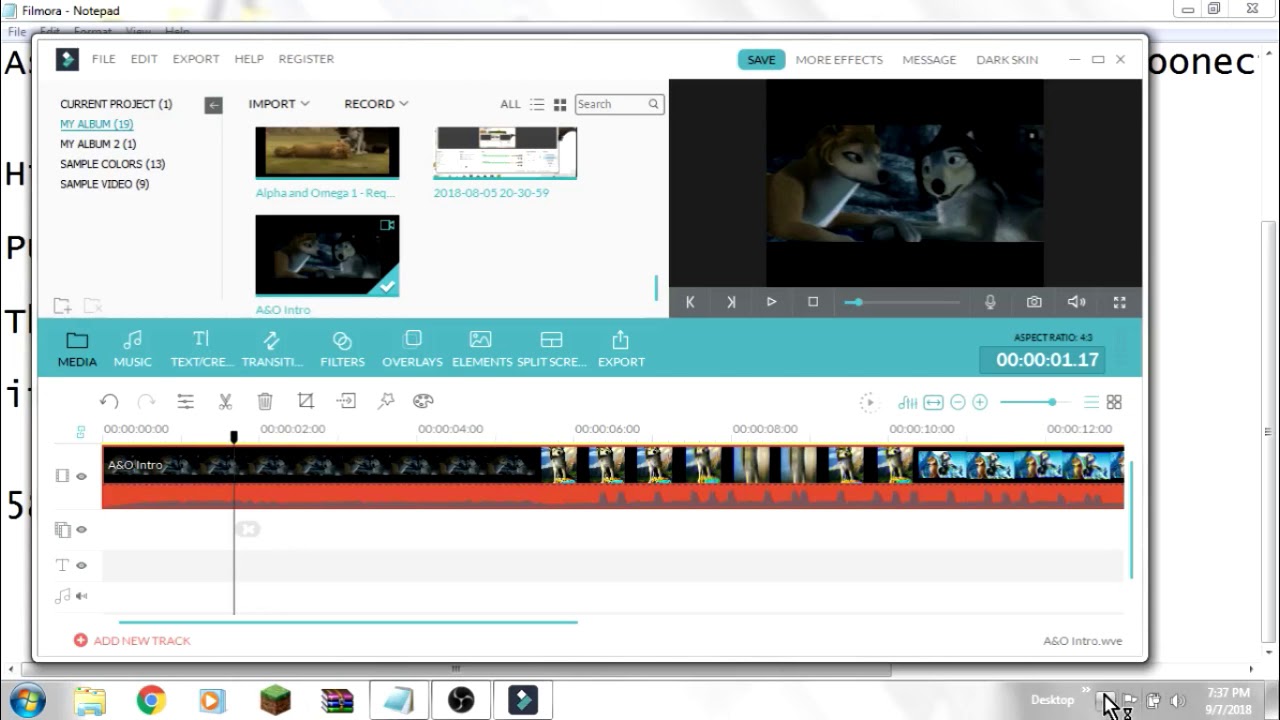The width and height of the screenshot is (1280, 720).
Task: Select the crop tool icon
Action: (x=306, y=401)
